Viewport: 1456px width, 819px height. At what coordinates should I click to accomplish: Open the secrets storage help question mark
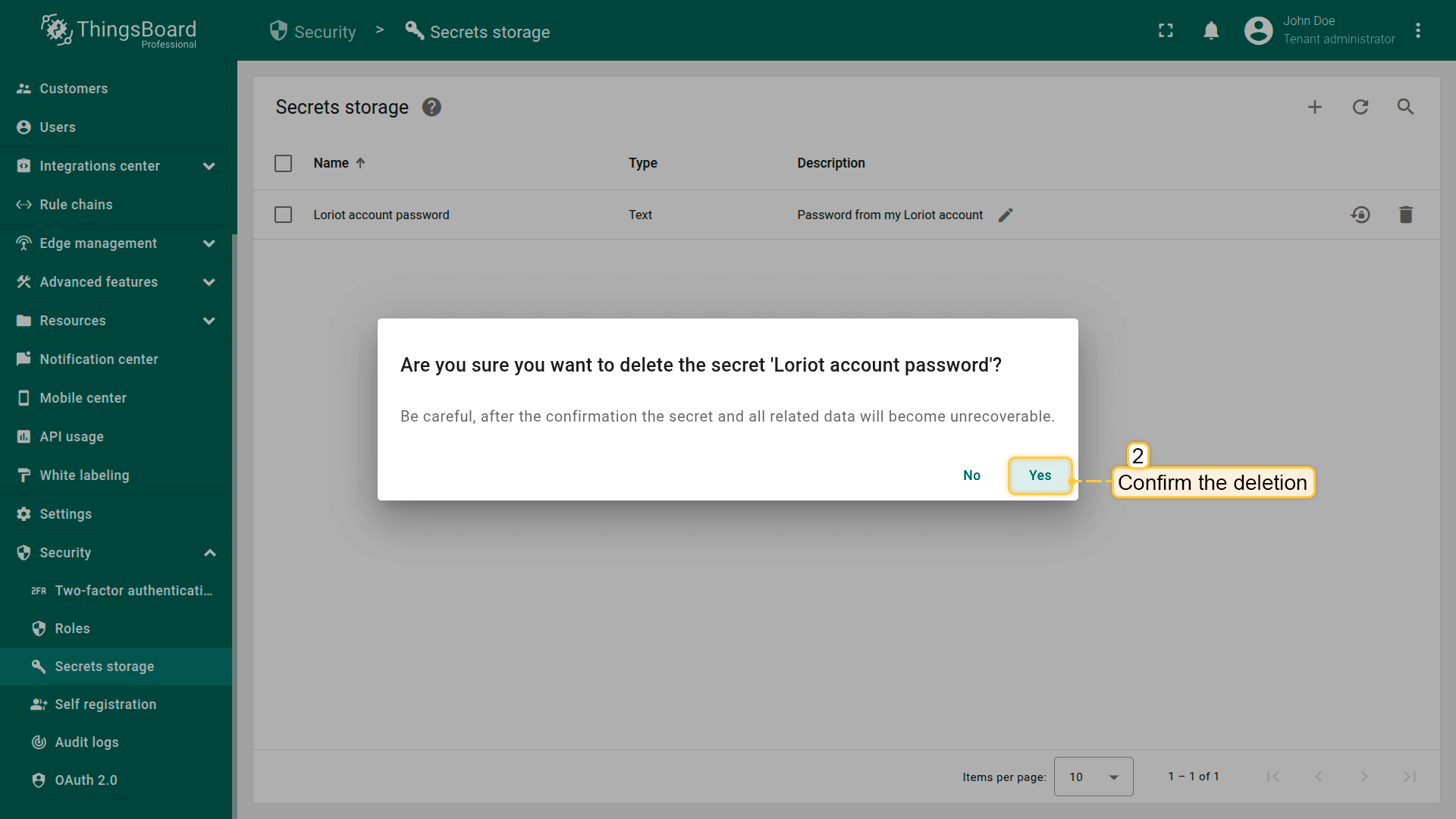click(x=431, y=107)
